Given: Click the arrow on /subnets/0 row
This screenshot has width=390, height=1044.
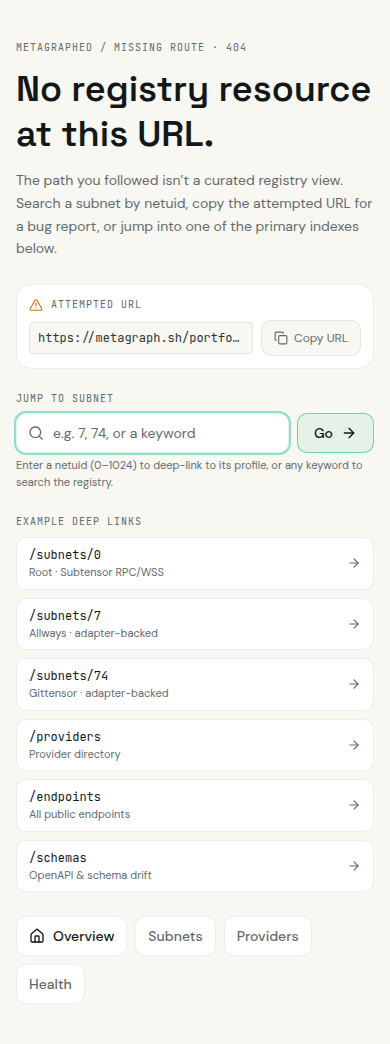Looking at the screenshot, I should 354,563.
